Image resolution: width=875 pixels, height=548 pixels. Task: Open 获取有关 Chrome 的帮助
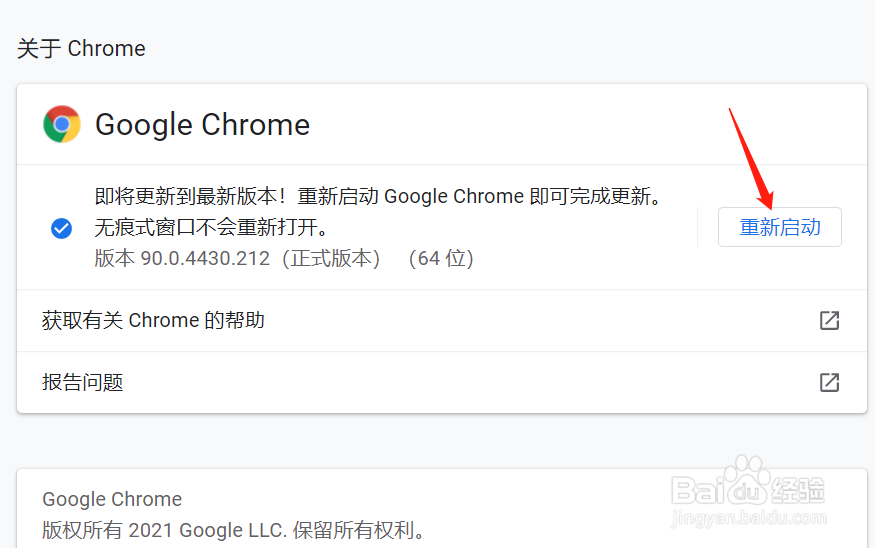[153, 320]
